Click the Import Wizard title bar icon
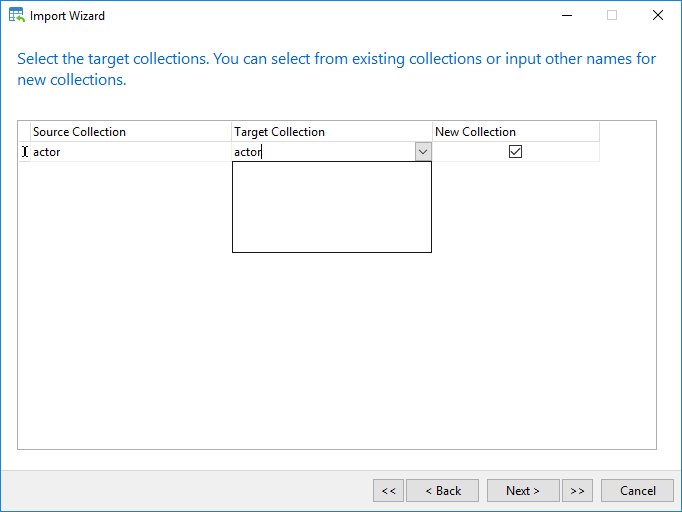This screenshot has height=512, width=682. 17,15
